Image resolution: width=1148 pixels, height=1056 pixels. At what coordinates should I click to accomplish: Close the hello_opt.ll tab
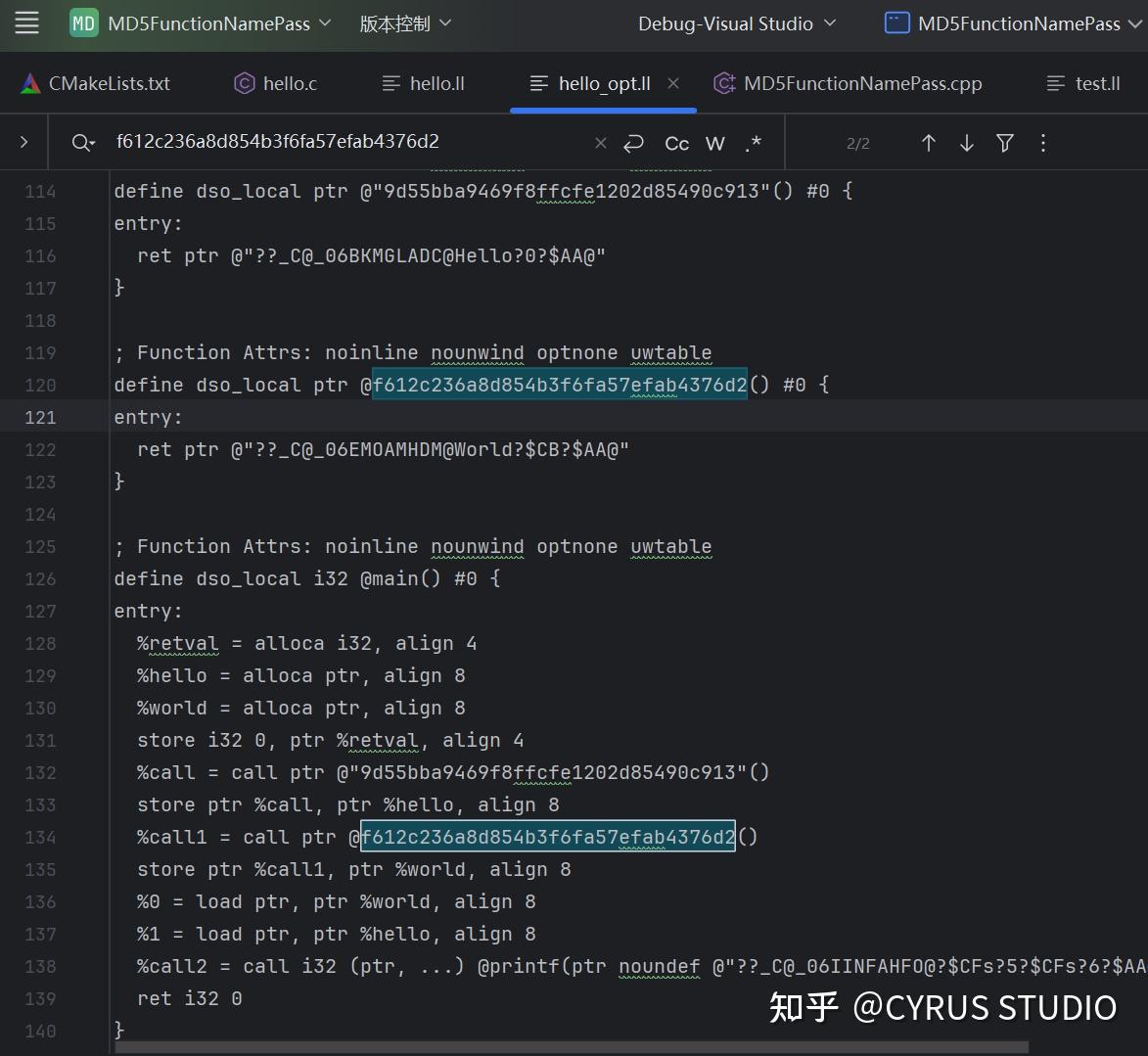673,83
